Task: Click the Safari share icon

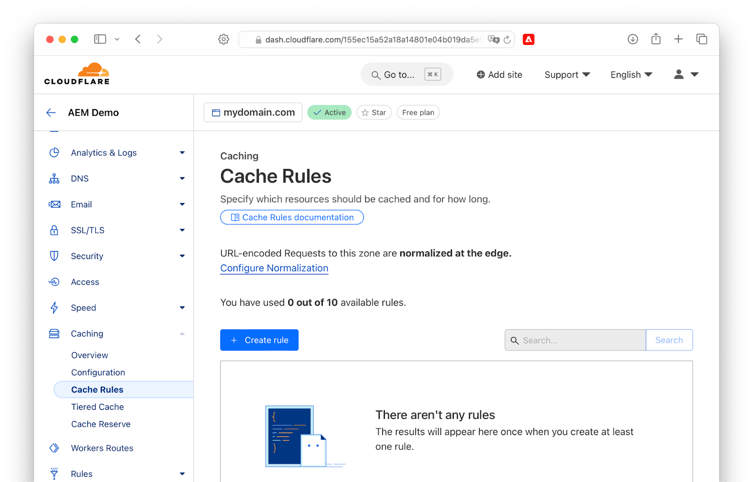Action: [656, 39]
